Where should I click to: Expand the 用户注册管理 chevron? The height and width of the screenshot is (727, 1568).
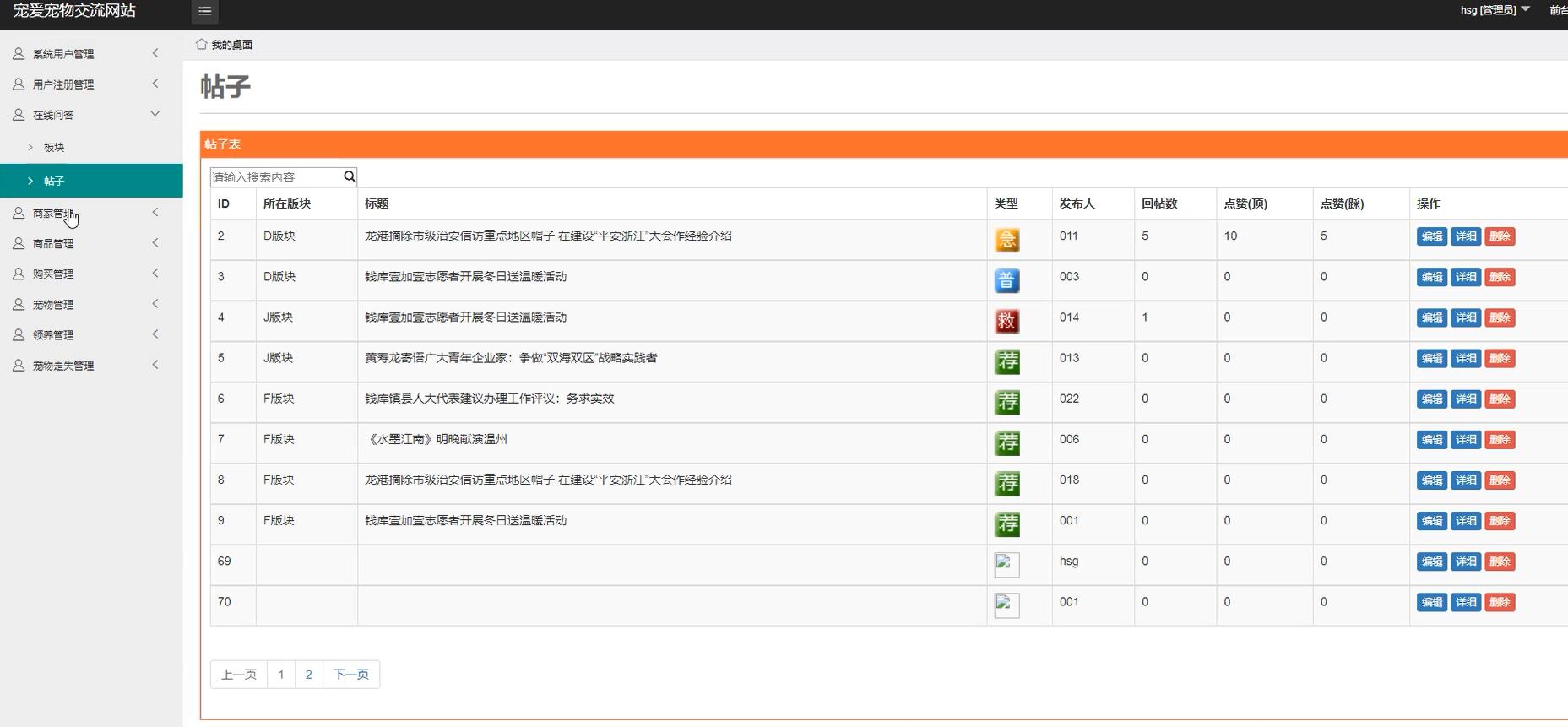pyautogui.click(x=155, y=83)
